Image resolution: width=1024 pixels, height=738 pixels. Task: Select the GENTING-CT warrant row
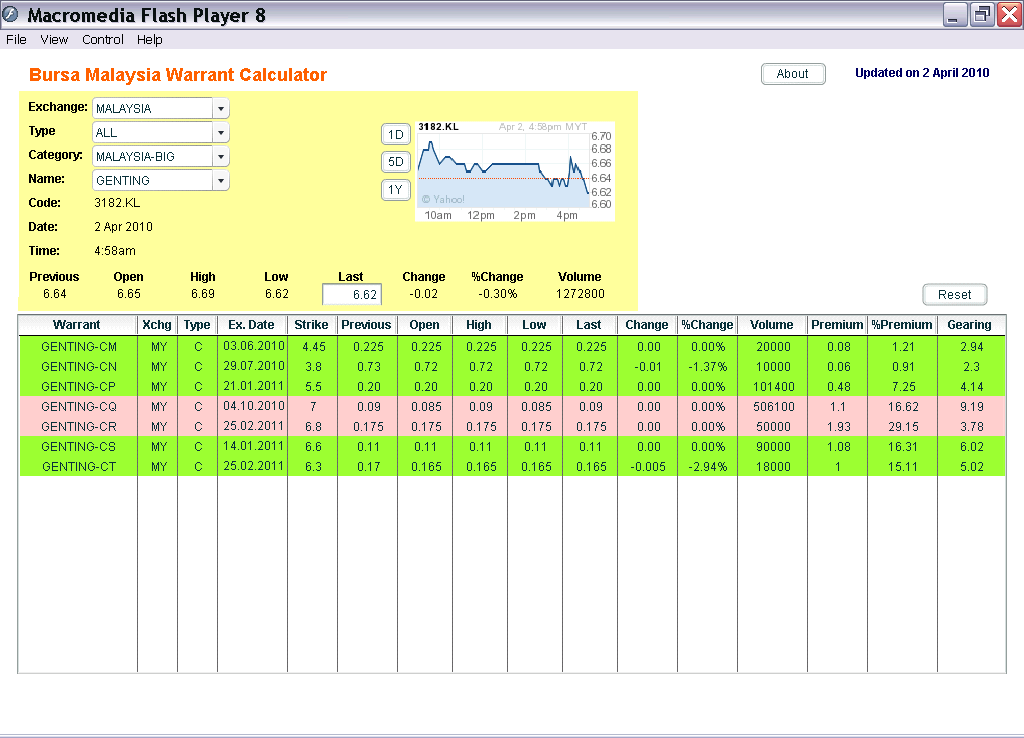coord(512,467)
